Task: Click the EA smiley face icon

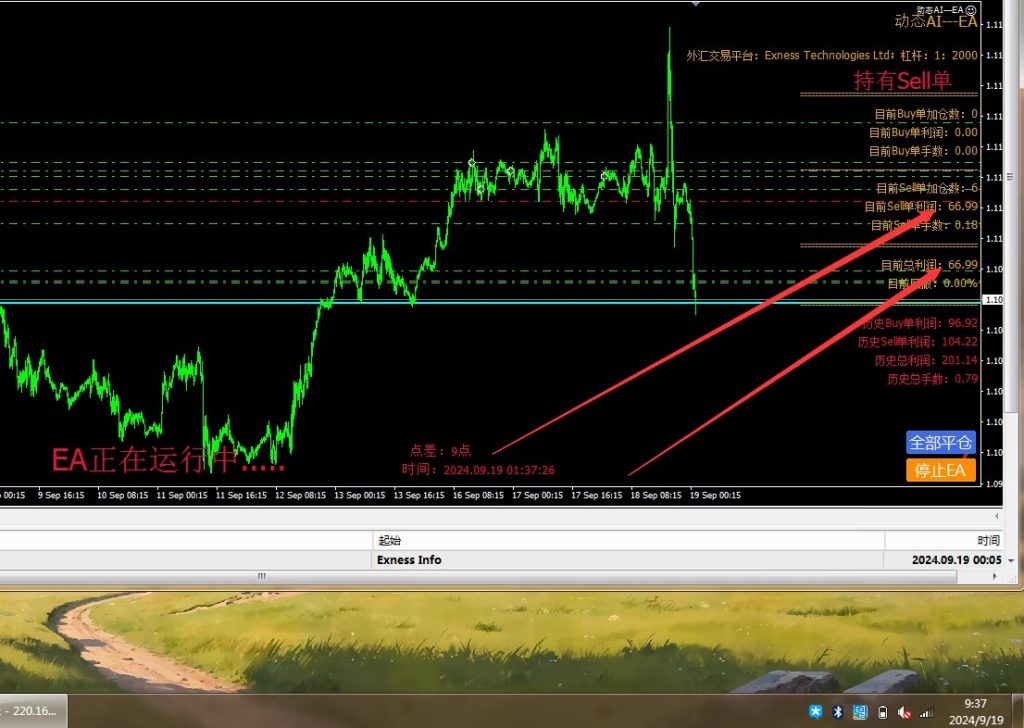Action: (x=971, y=7)
